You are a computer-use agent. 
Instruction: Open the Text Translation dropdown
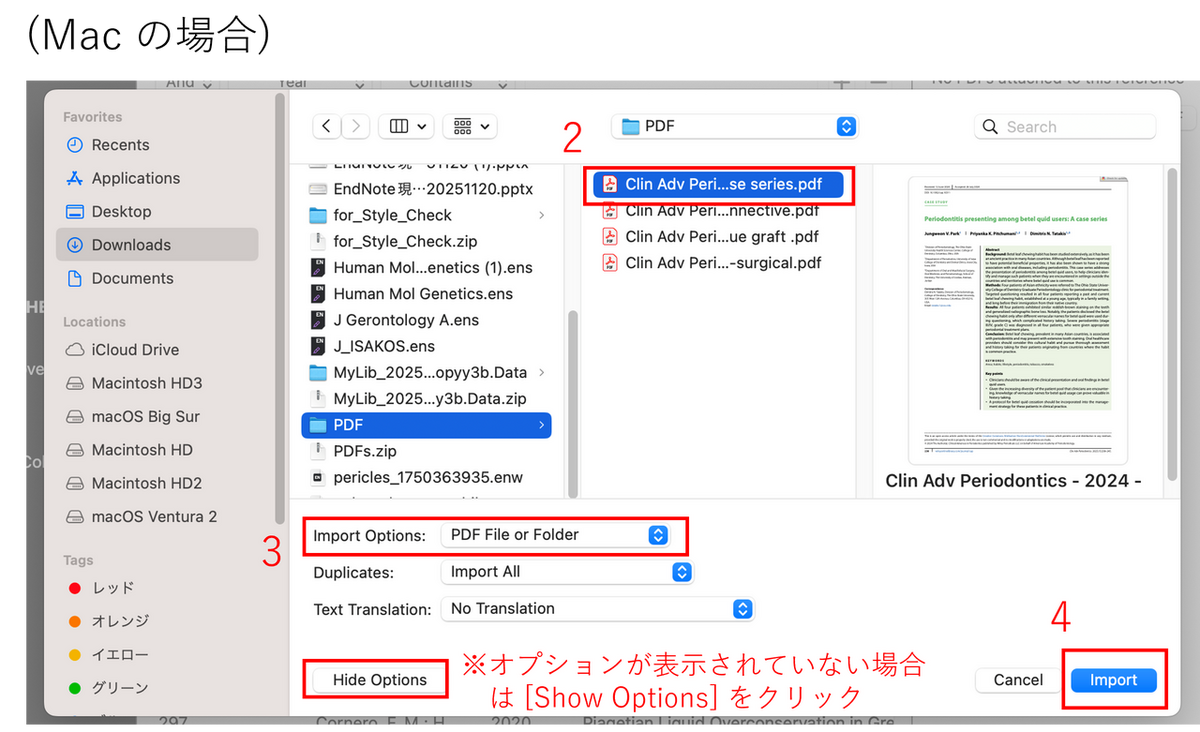point(596,608)
